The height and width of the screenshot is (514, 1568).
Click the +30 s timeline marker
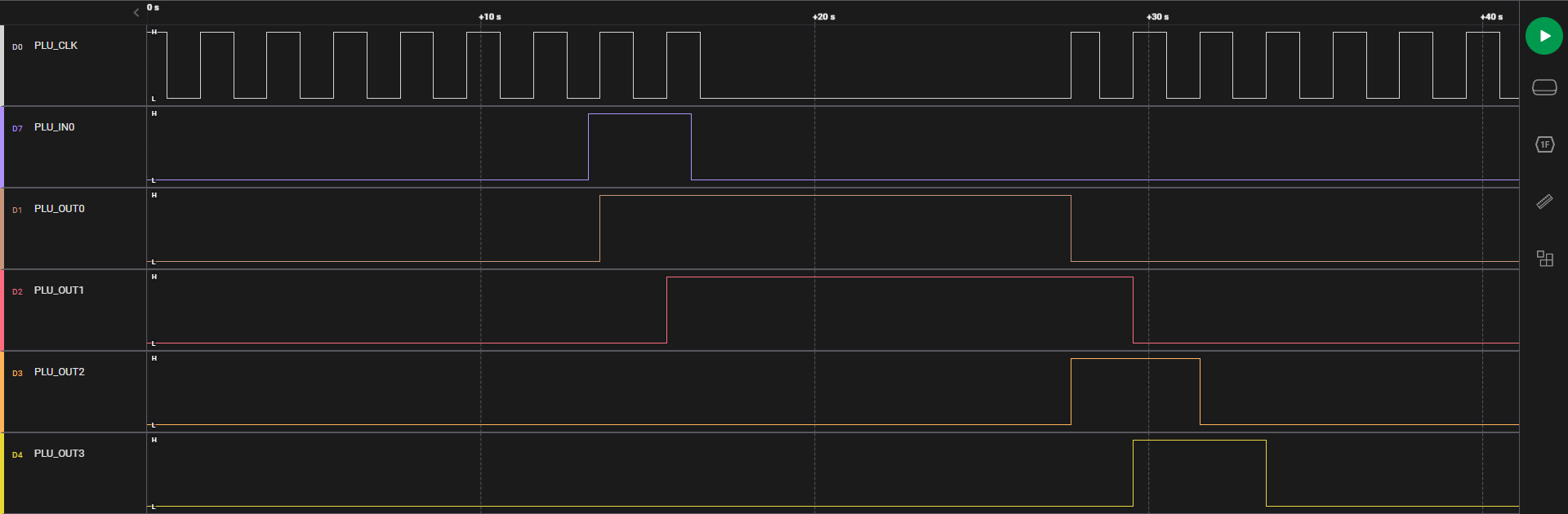pyautogui.click(x=1157, y=16)
